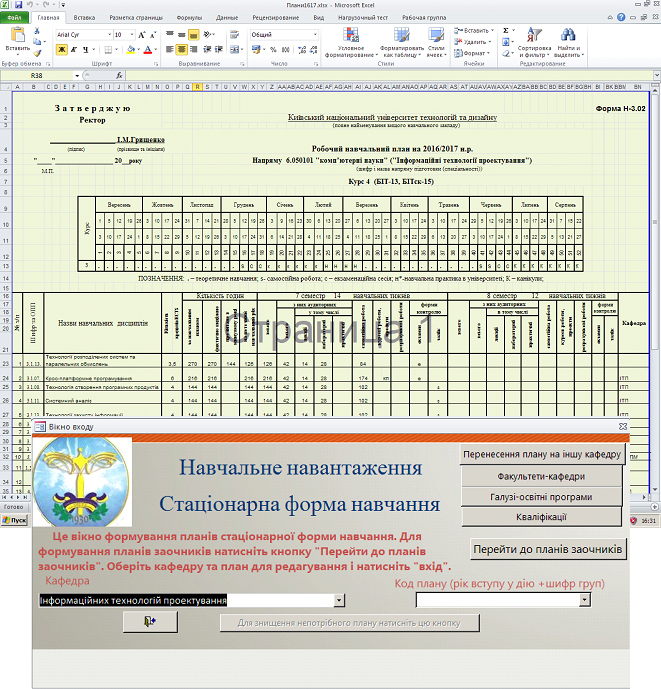Click the increase decimal icon

(302, 50)
